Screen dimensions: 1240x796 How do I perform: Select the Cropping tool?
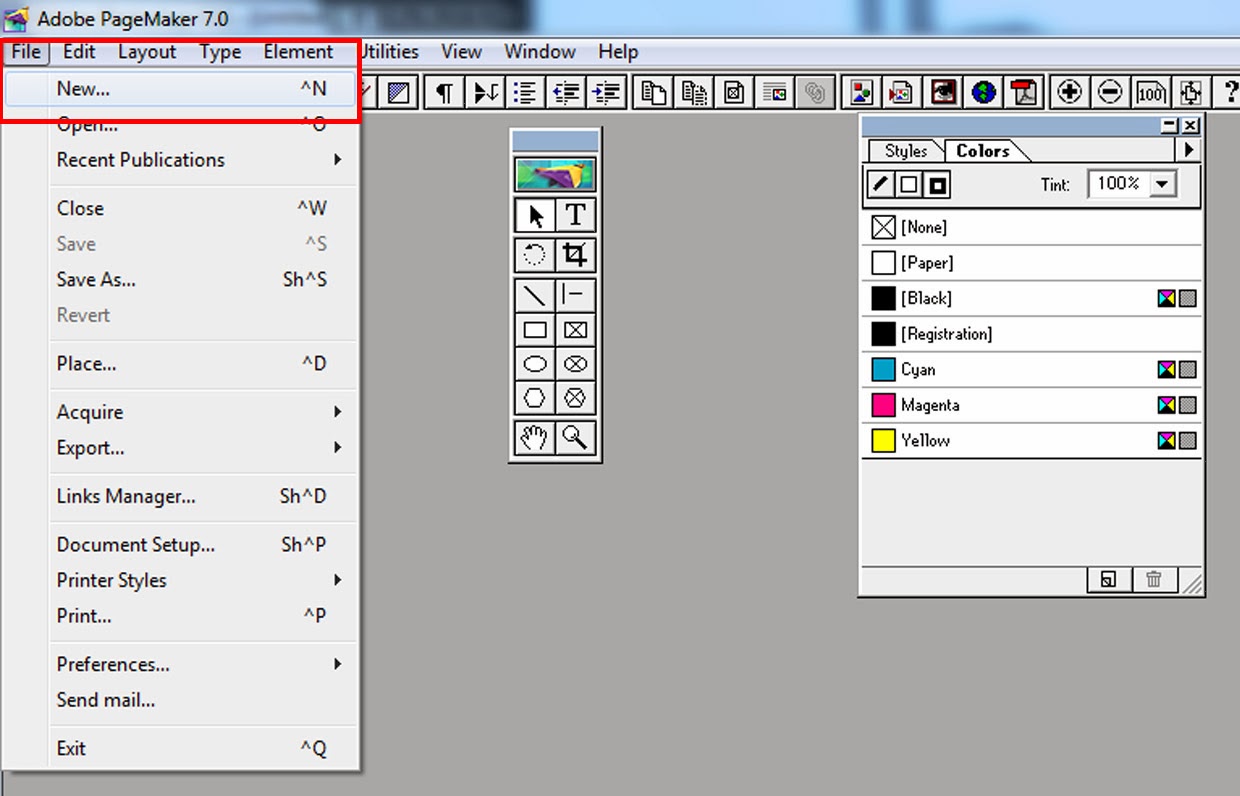[x=577, y=255]
